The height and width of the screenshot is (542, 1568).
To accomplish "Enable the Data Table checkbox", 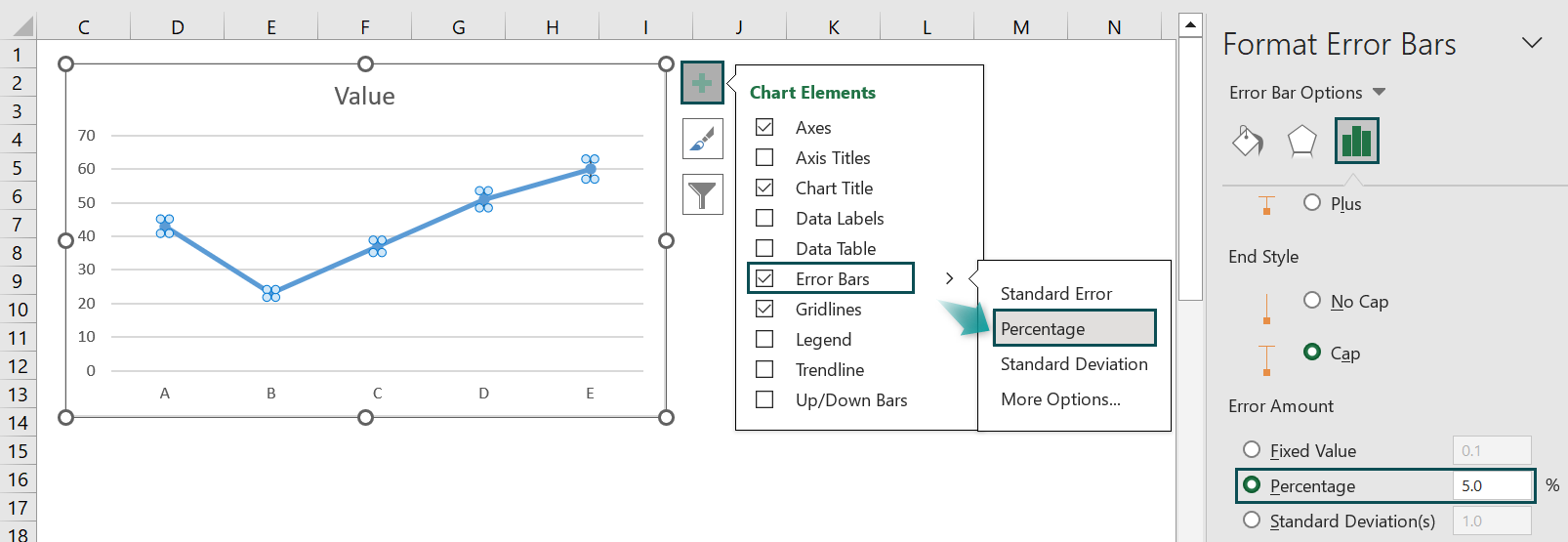I will tap(764, 248).
